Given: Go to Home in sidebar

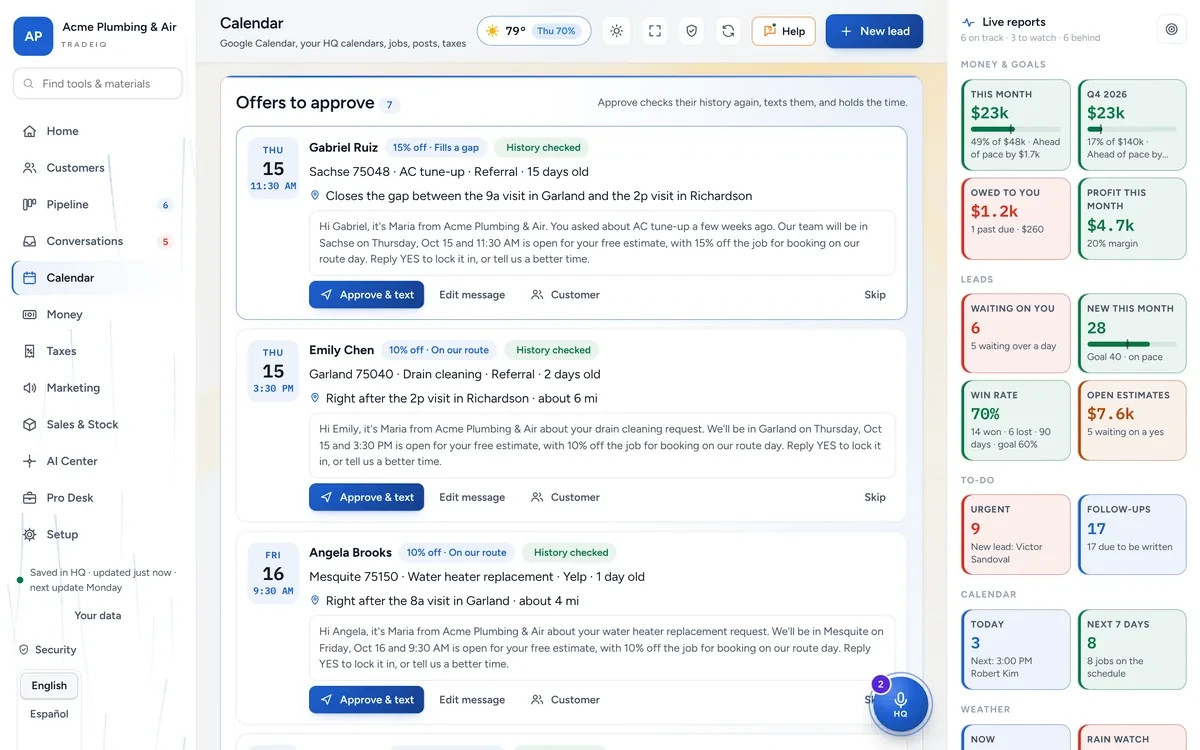Looking at the screenshot, I should 97,131.
